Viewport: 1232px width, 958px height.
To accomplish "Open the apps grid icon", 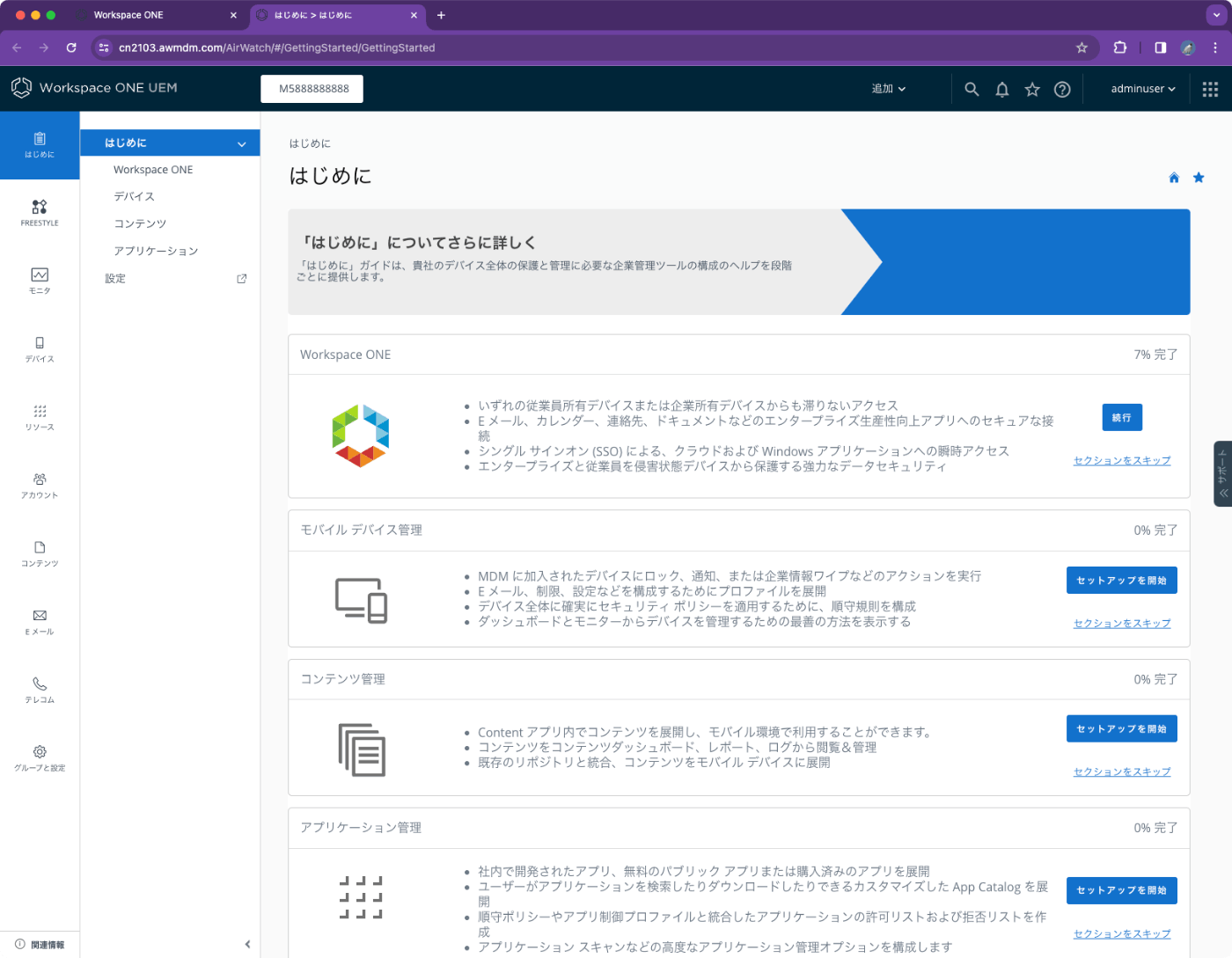I will 1210,89.
